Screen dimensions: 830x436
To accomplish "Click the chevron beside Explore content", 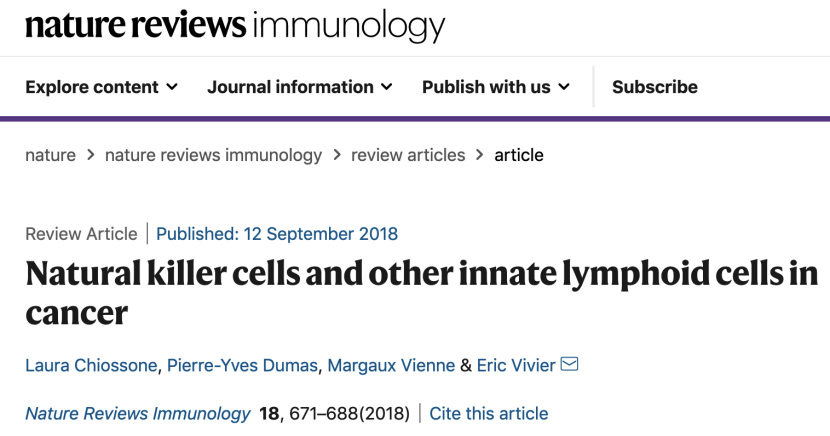I will click(x=171, y=87).
